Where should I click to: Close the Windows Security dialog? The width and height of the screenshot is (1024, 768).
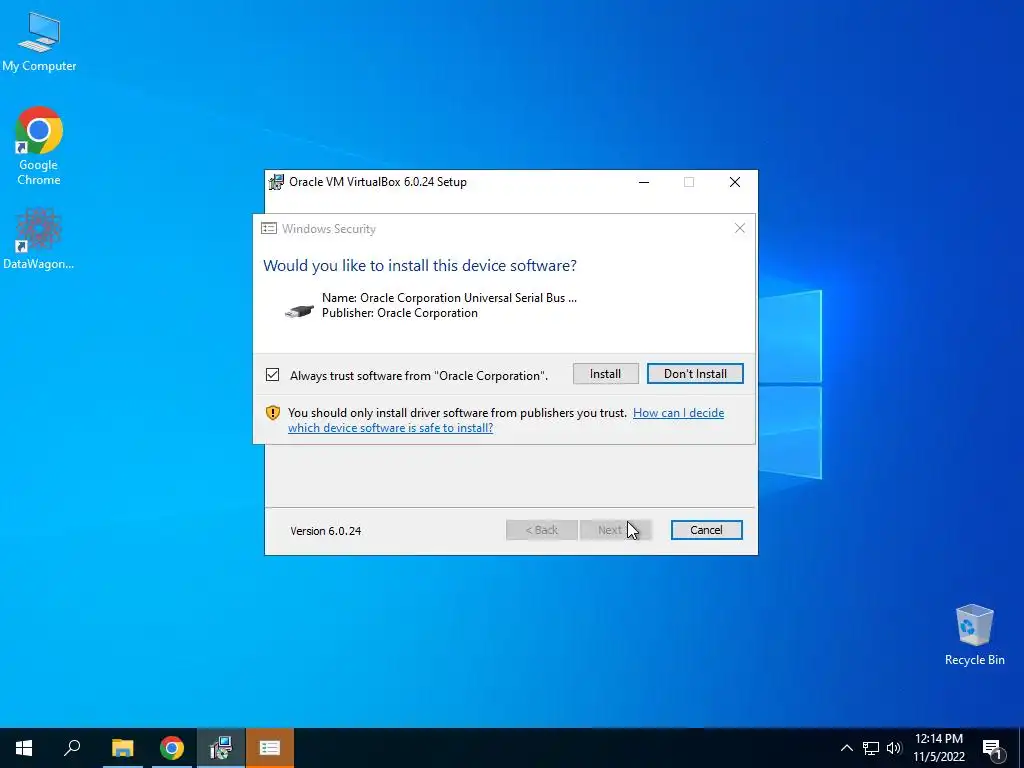(x=739, y=228)
